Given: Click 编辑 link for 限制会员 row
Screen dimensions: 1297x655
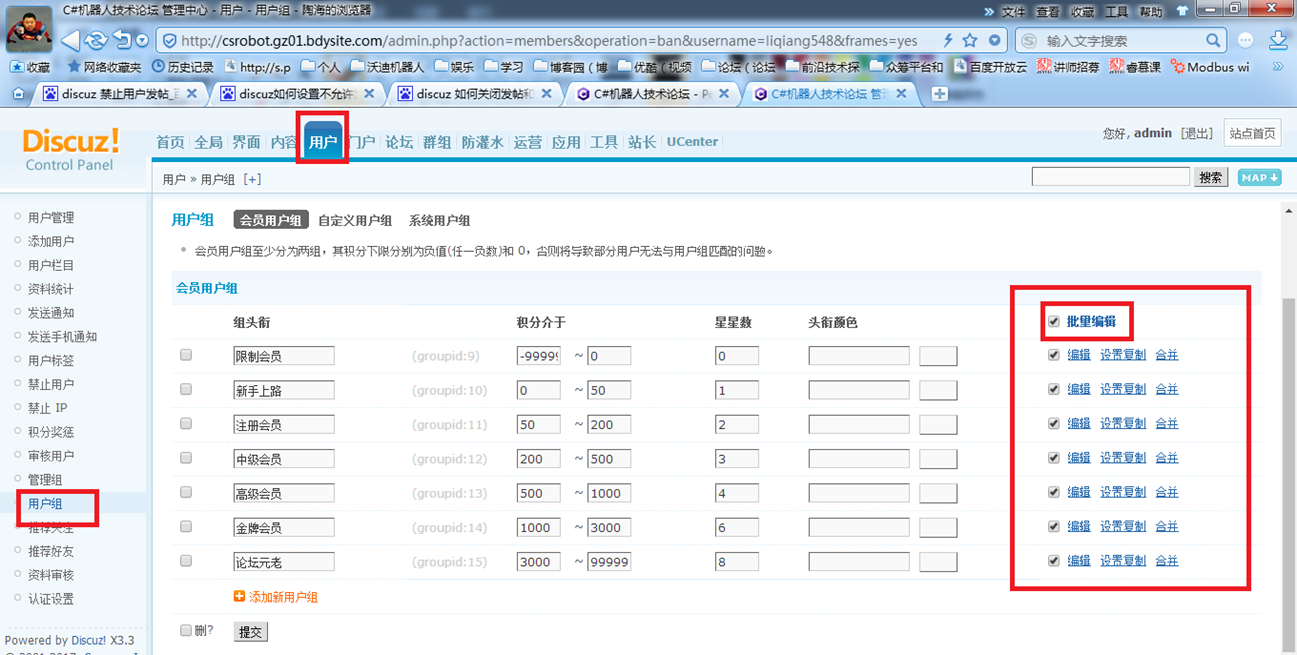Looking at the screenshot, I should pyautogui.click(x=1079, y=355).
